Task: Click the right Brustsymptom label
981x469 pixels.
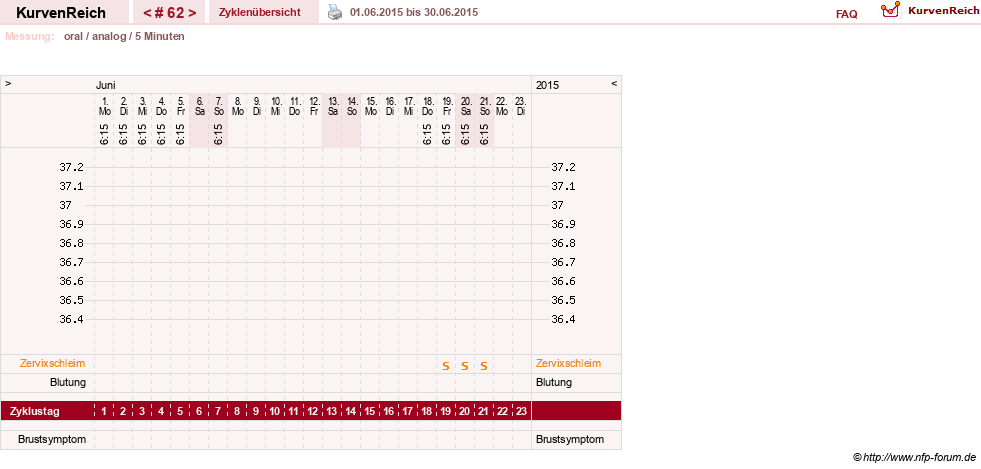Action: point(570,439)
